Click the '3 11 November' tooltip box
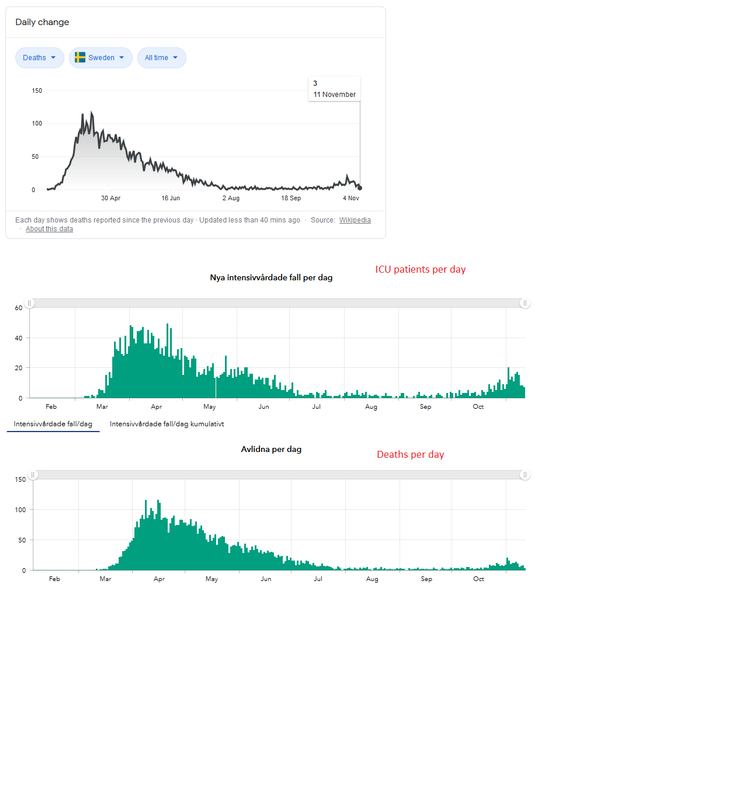Image resolution: width=736 pixels, height=800 pixels. (x=335, y=89)
